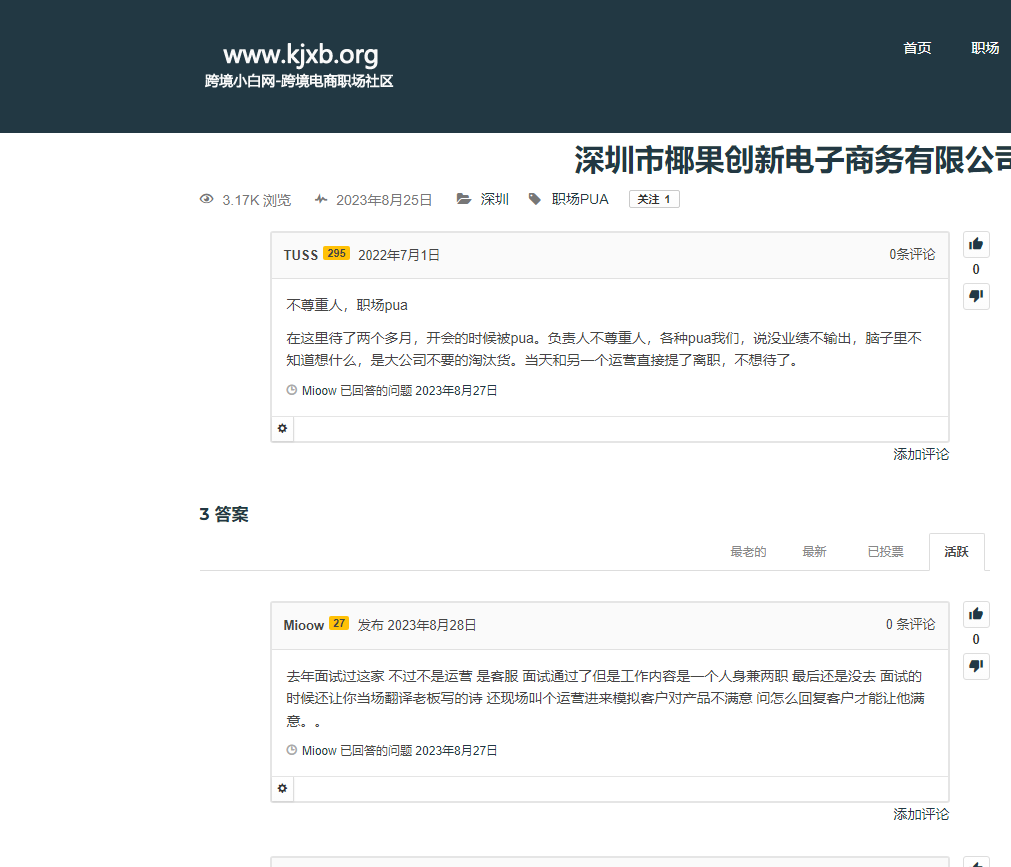Open the 职场PUA tag link
Screen dimensions: 1011x867
tap(580, 199)
